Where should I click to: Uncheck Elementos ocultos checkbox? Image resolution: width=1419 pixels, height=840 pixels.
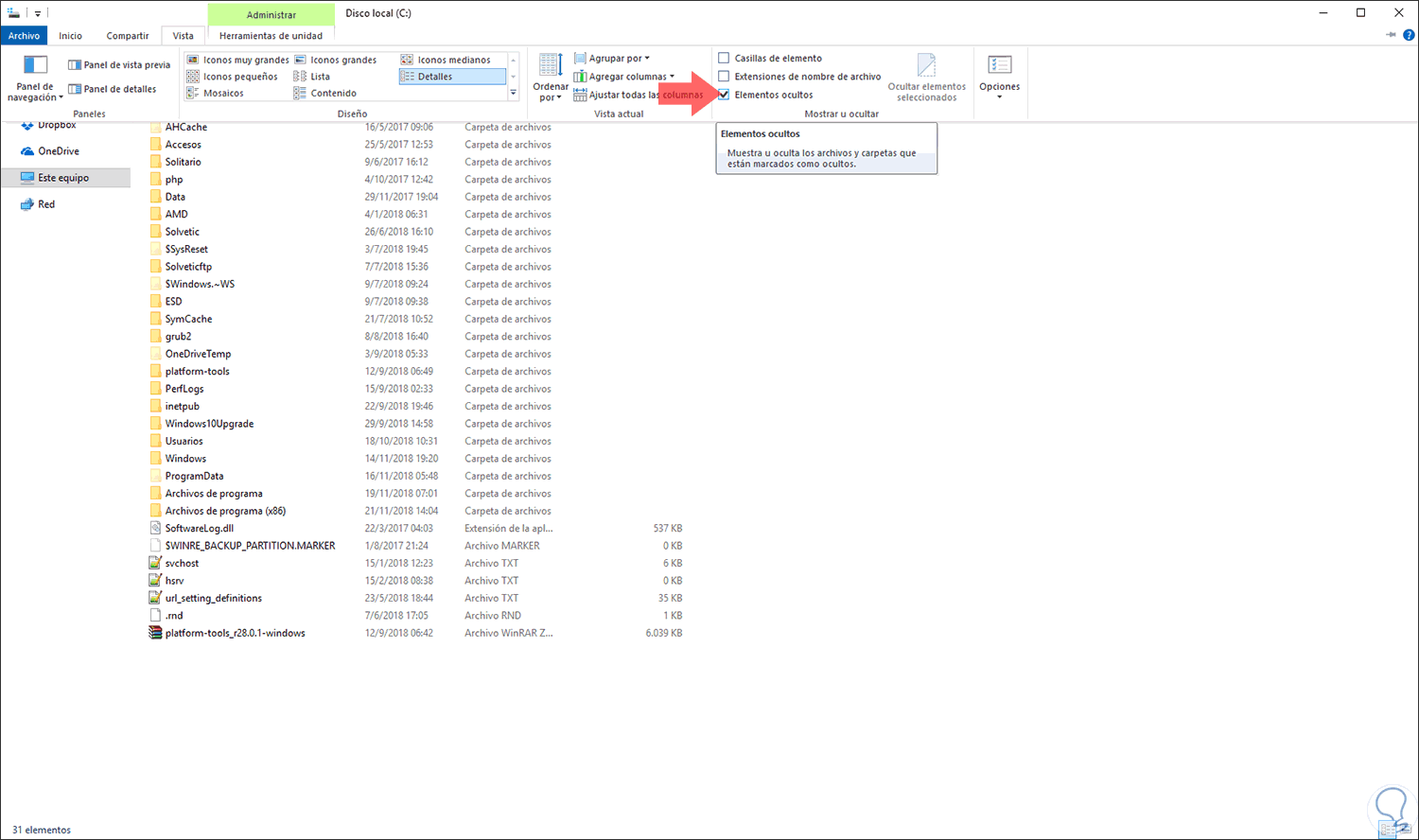click(724, 95)
